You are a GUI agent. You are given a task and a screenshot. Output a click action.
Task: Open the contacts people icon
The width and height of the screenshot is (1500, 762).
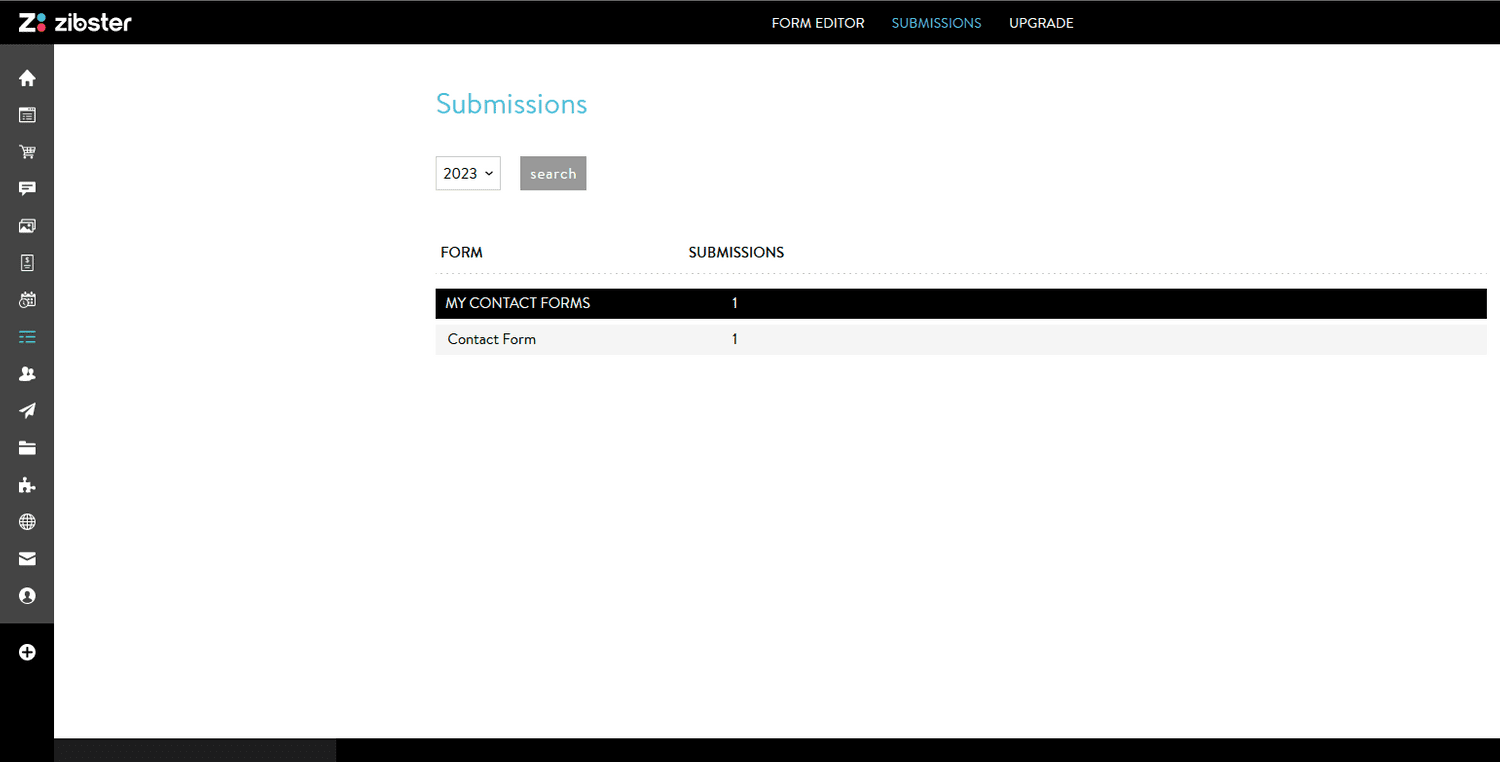coord(27,373)
